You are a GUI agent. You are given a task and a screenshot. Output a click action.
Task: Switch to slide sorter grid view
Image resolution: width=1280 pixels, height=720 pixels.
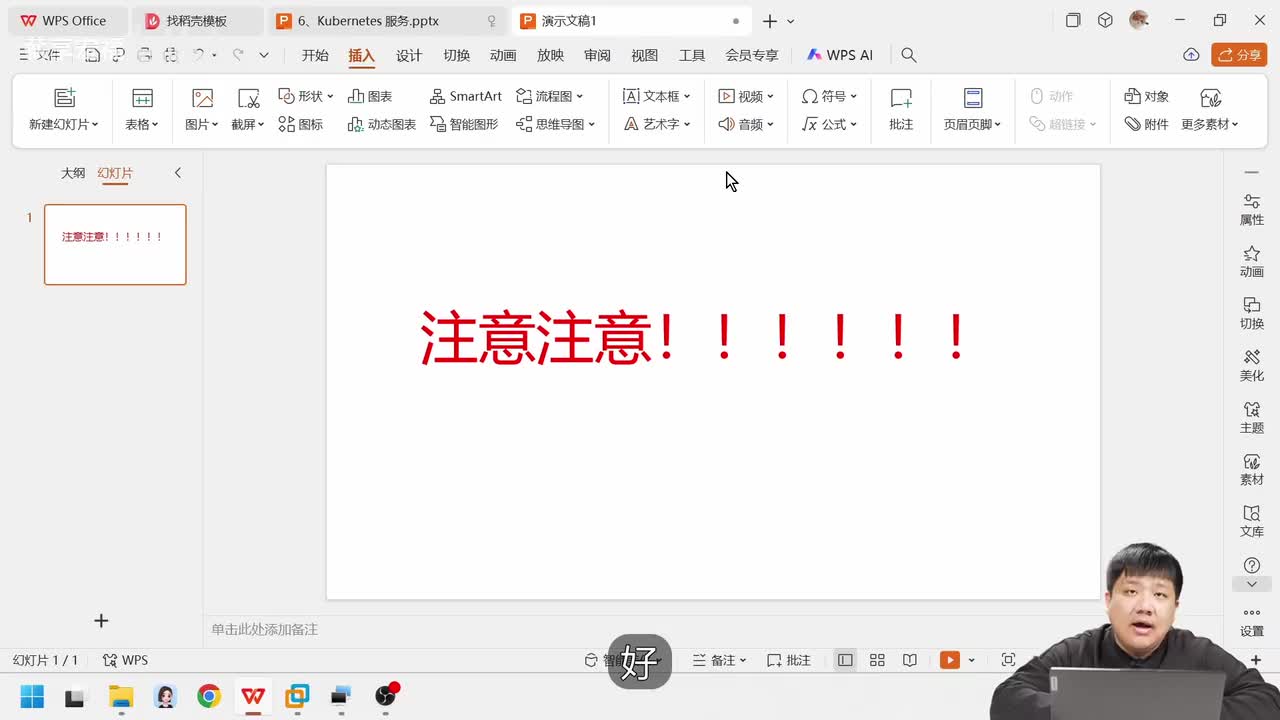click(x=877, y=660)
